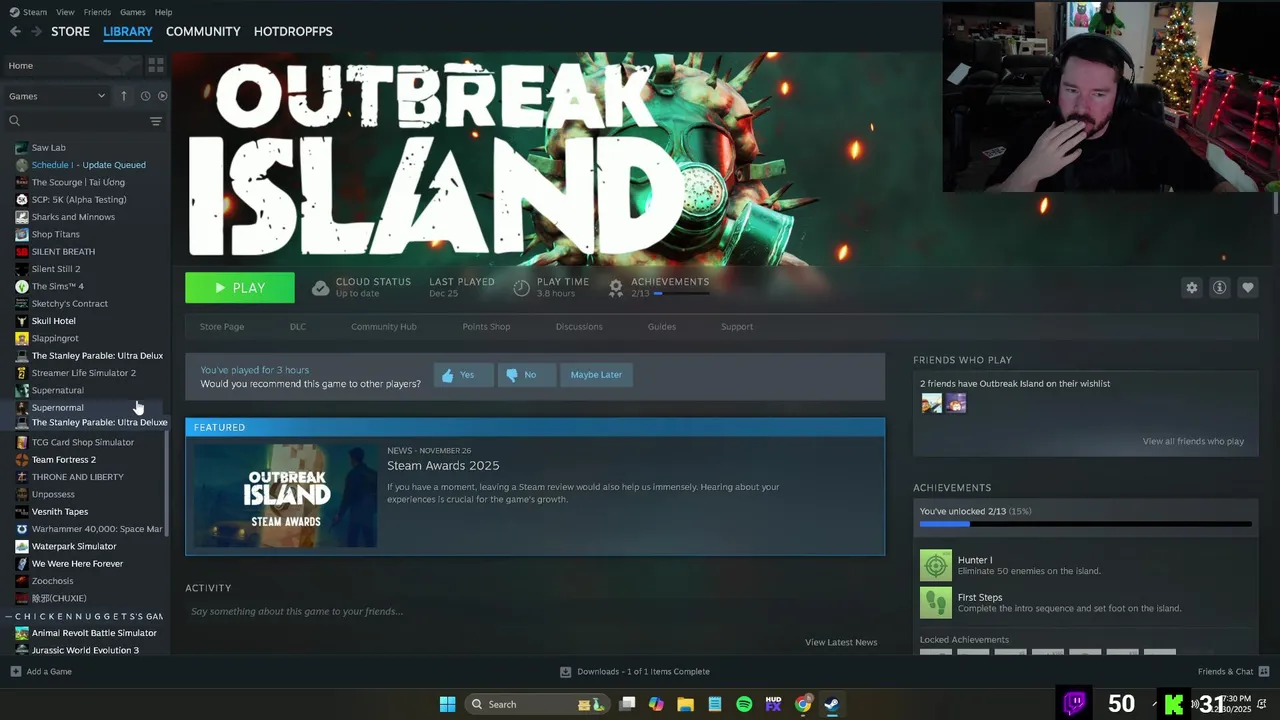Go forward with the right arrow
Image resolution: width=1280 pixels, height=720 pixels.
click(37, 31)
